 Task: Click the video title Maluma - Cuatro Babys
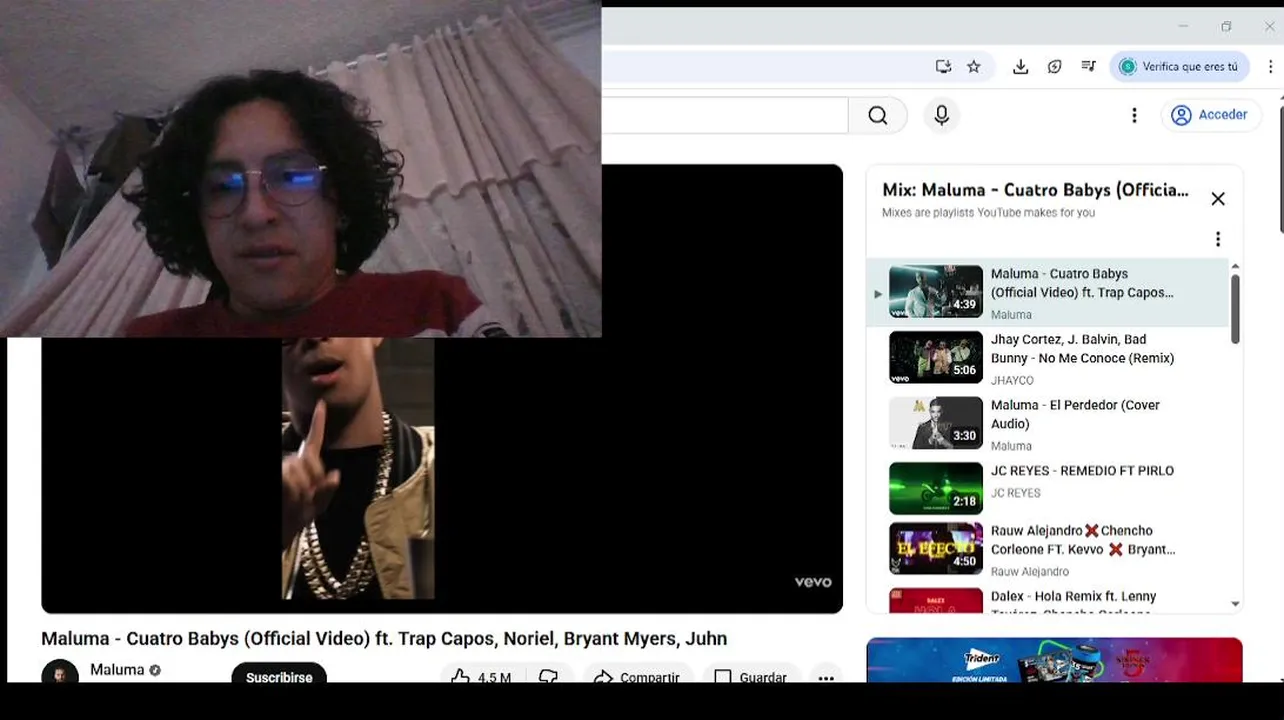384,638
